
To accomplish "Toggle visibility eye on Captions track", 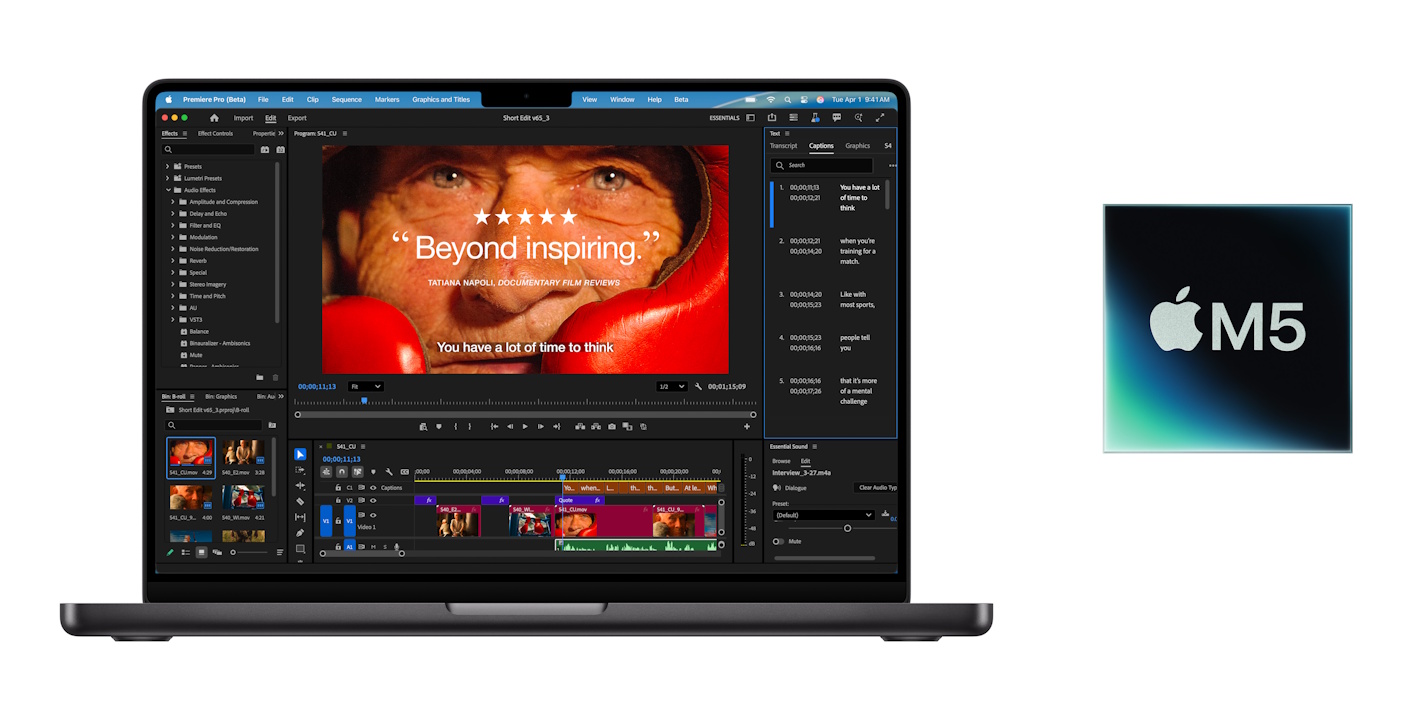I will [373, 488].
